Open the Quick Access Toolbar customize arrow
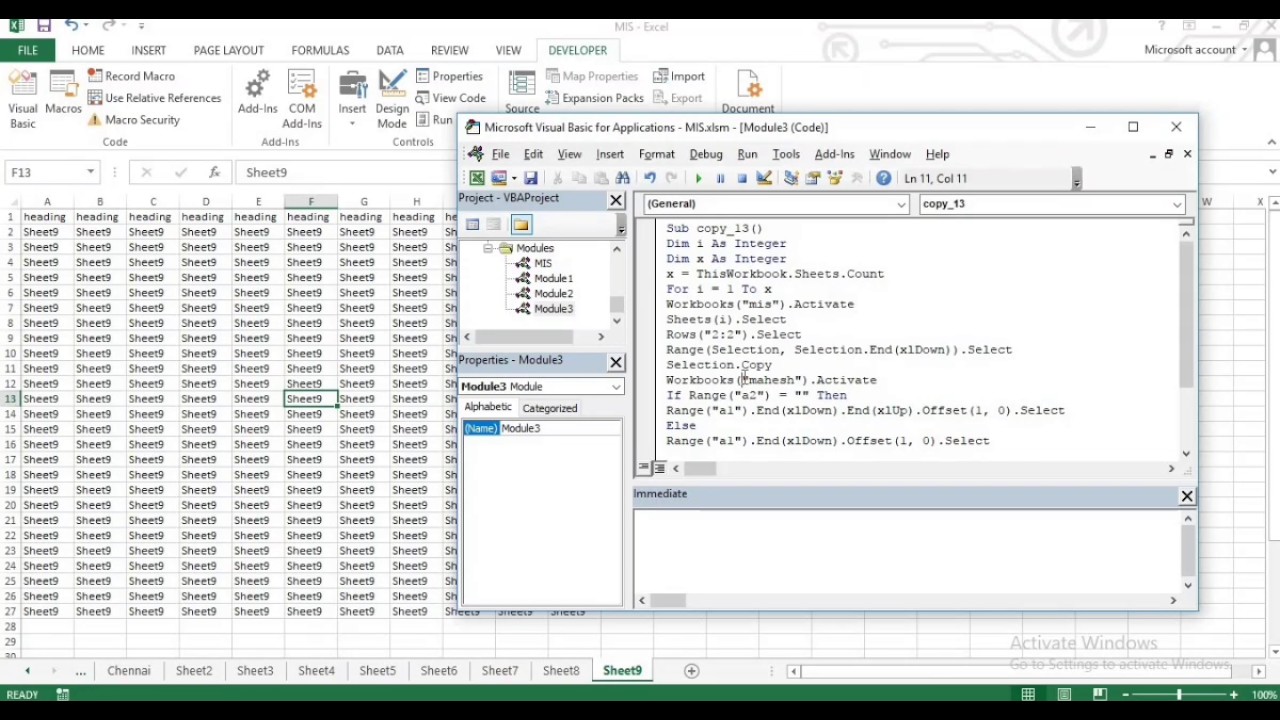 point(142,25)
